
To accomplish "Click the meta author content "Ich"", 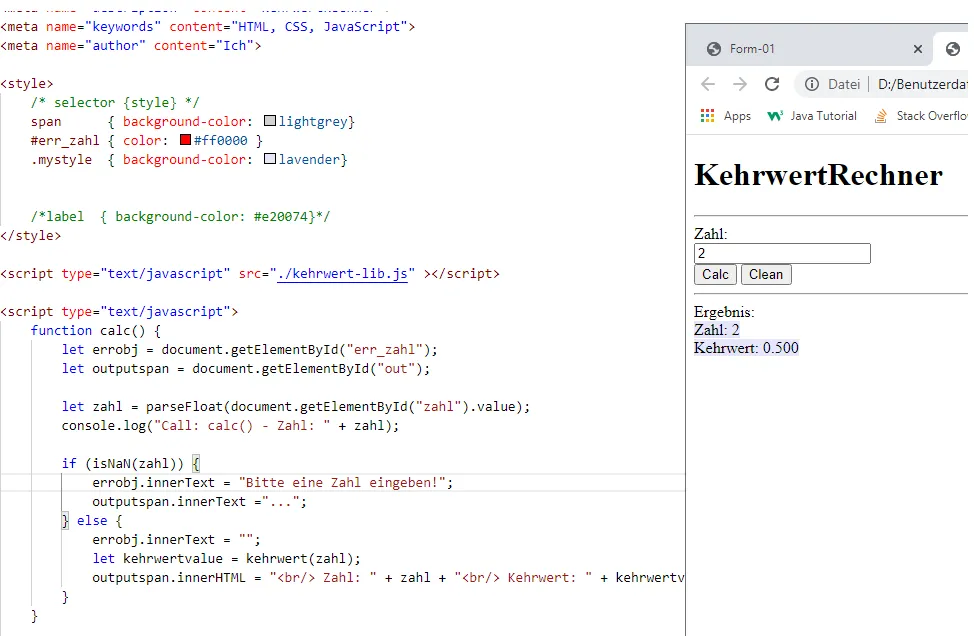I will 234,45.
